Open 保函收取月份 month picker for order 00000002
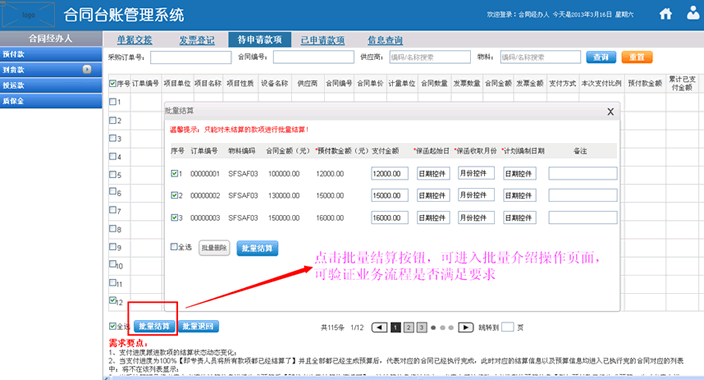The image size is (704, 380). click(x=476, y=195)
